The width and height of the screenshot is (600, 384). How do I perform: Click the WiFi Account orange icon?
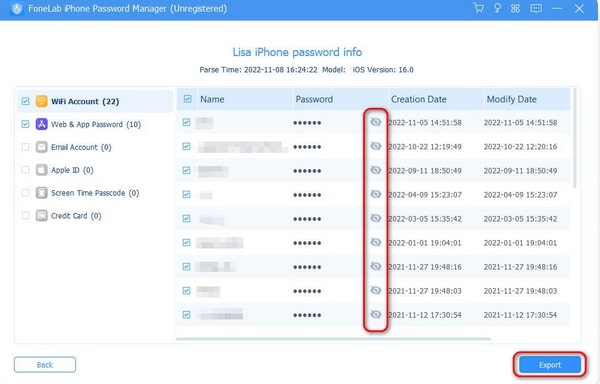pyautogui.click(x=42, y=101)
